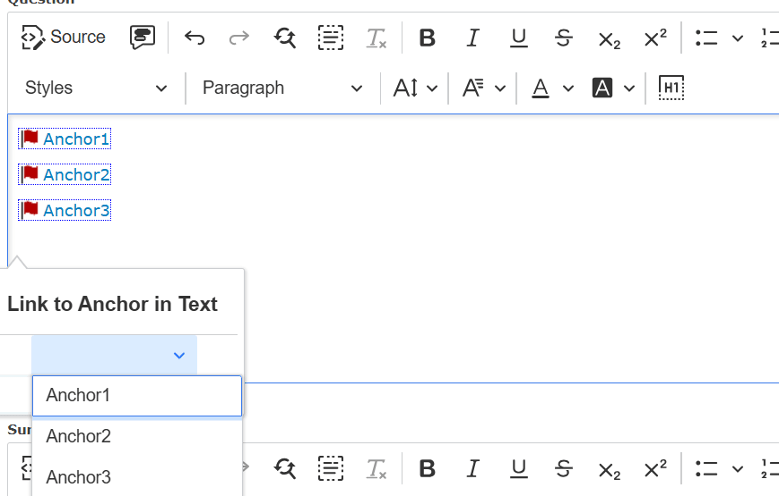Toggle Italic in top editor toolbar
This screenshot has width=780, height=496.
click(x=473, y=38)
